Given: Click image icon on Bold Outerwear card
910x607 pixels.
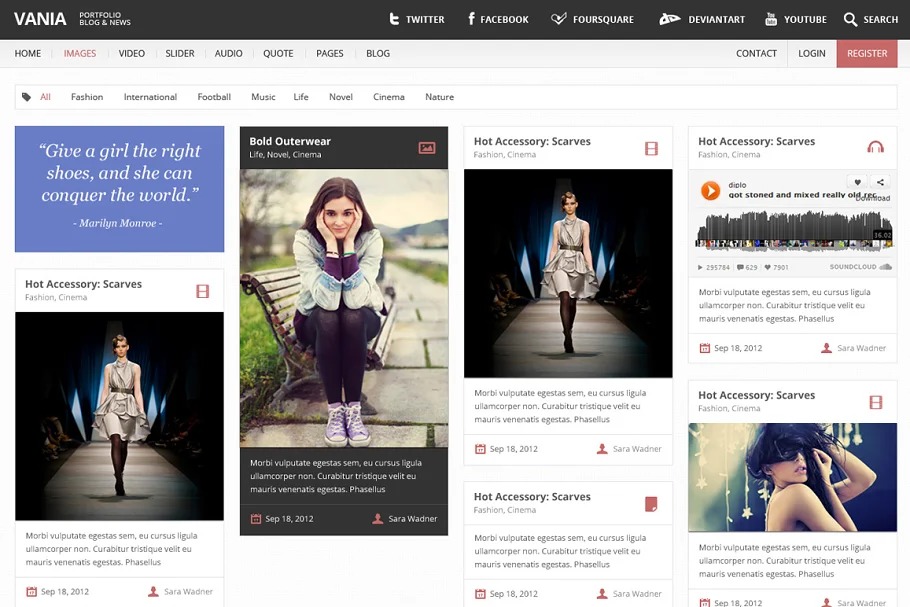Looking at the screenshot, I should 427,148.
